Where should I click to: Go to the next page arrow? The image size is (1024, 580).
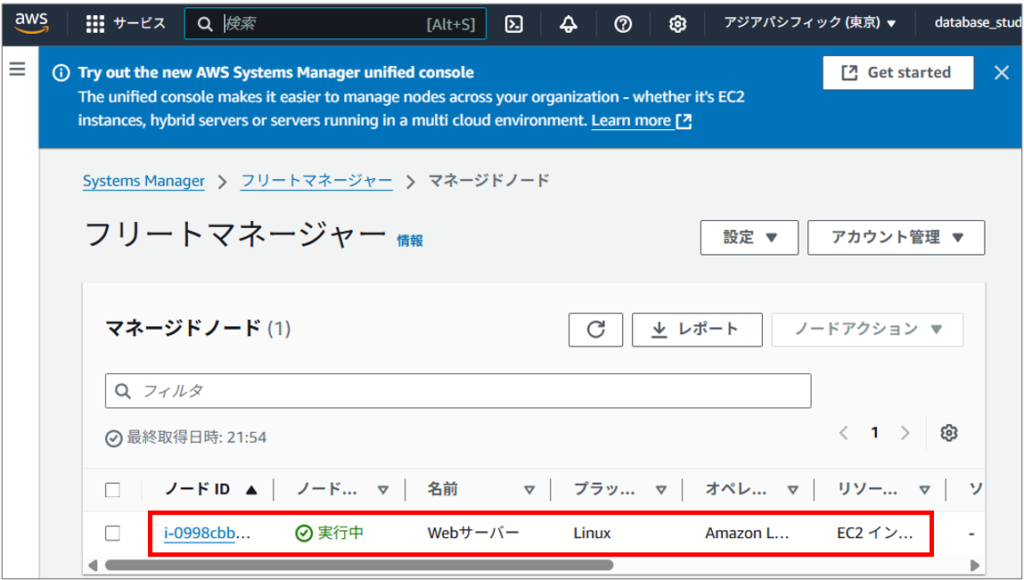(905, 432)
